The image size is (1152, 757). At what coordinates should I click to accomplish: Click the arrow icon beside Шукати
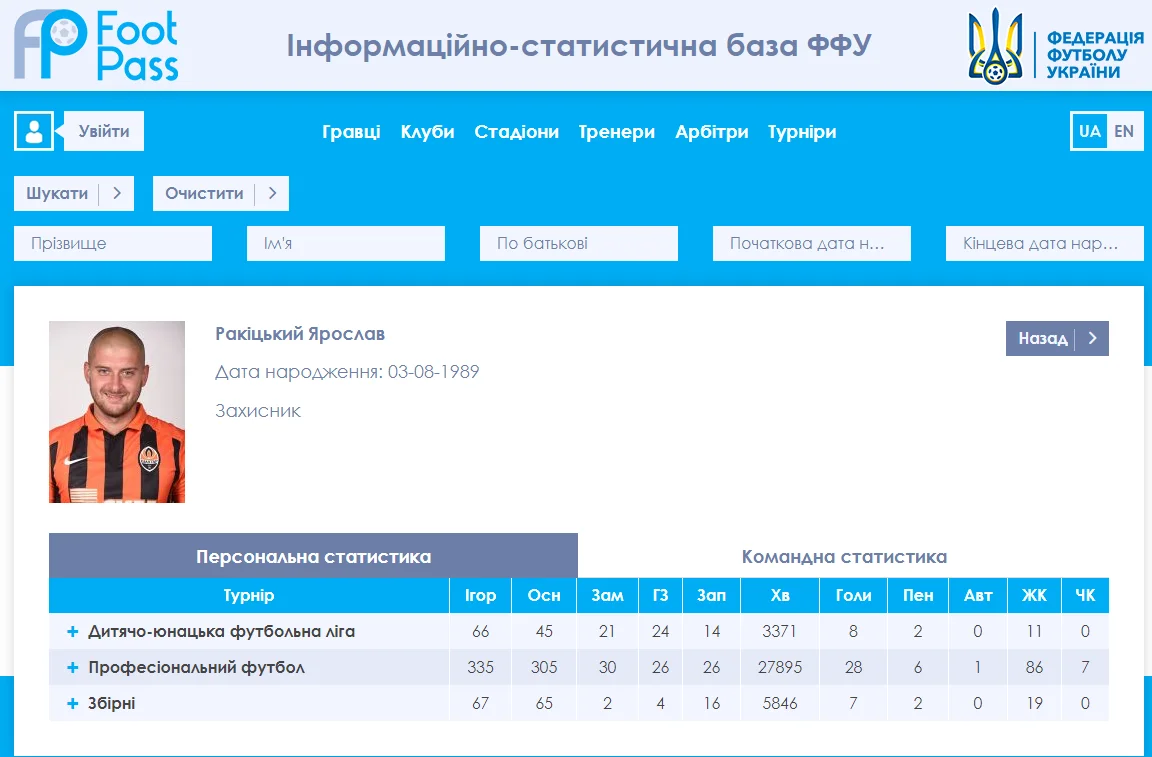point(117,194)
